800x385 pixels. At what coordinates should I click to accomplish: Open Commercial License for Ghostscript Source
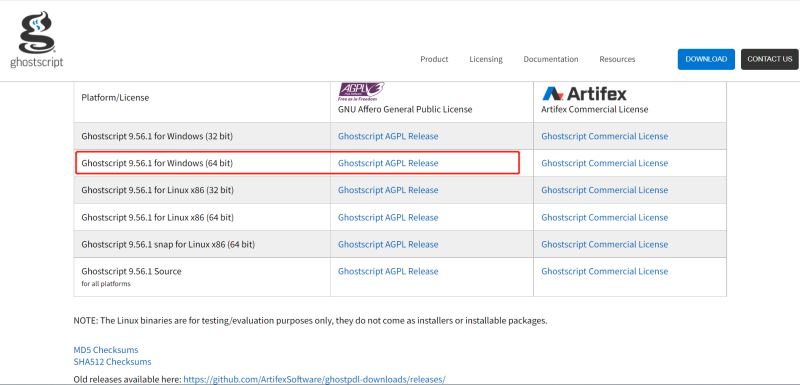pos(605,271)
